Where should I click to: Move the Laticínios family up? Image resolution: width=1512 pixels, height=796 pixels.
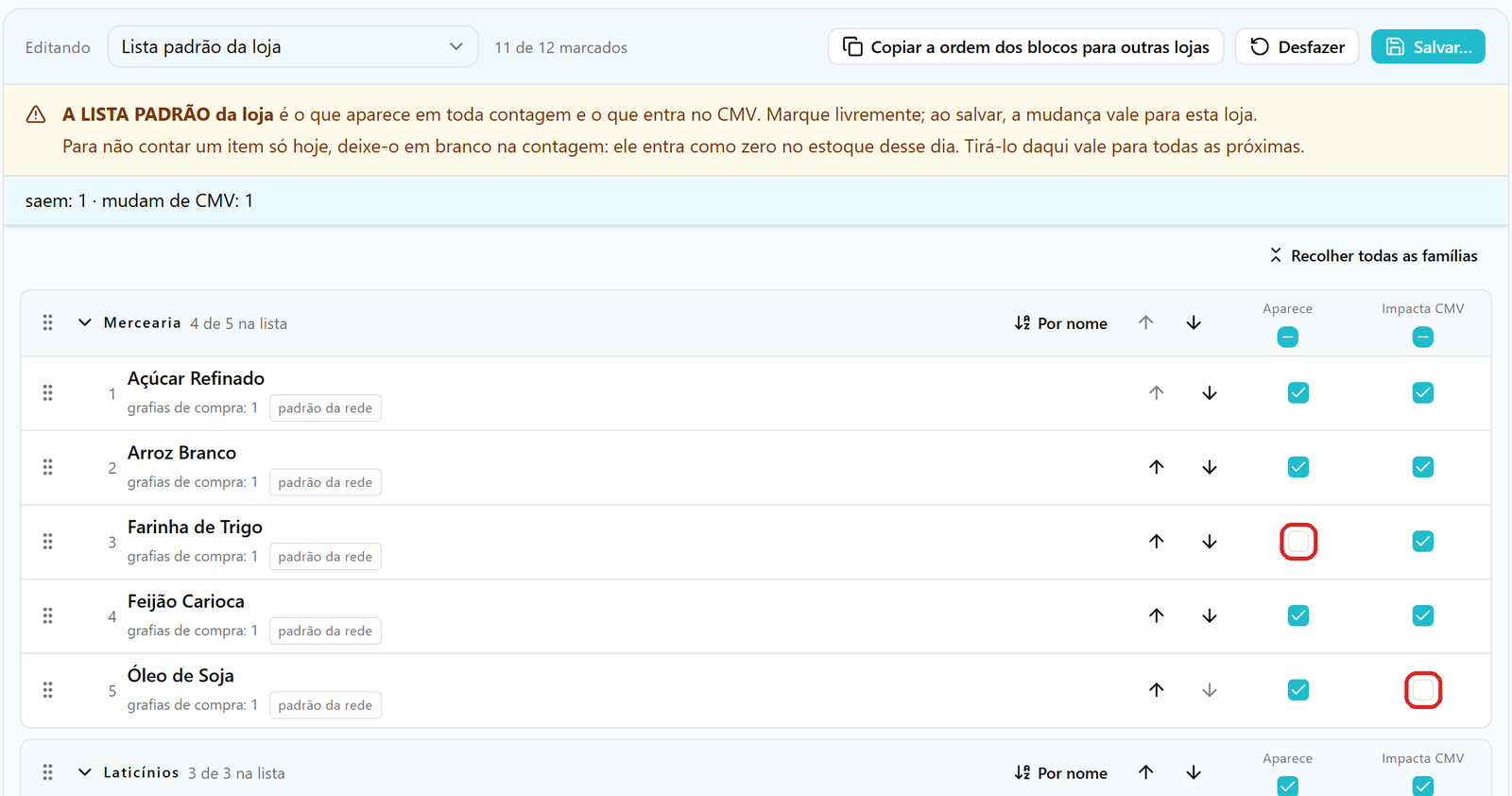pos(1146,772)
